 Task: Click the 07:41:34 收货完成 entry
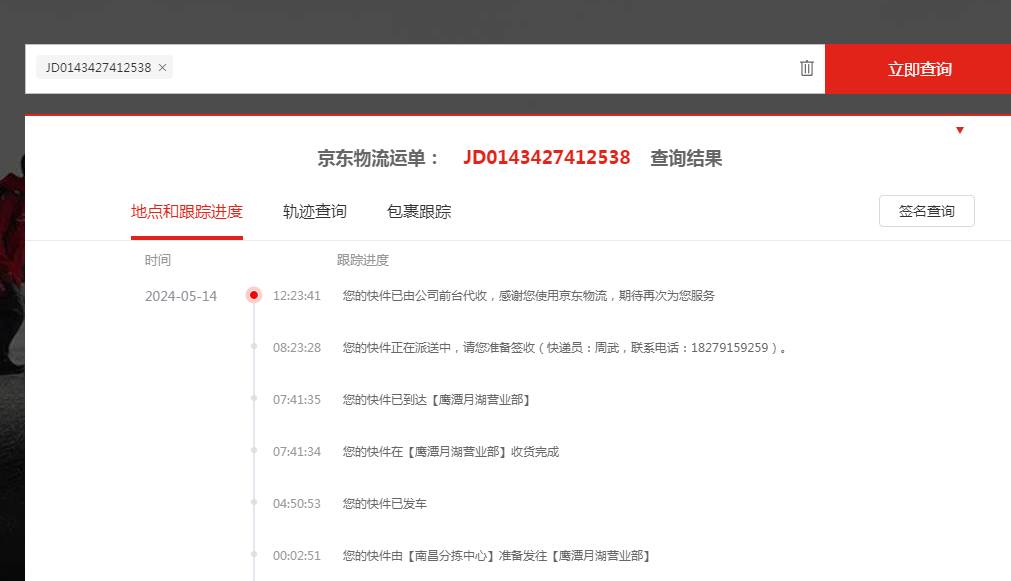[451, 451]
